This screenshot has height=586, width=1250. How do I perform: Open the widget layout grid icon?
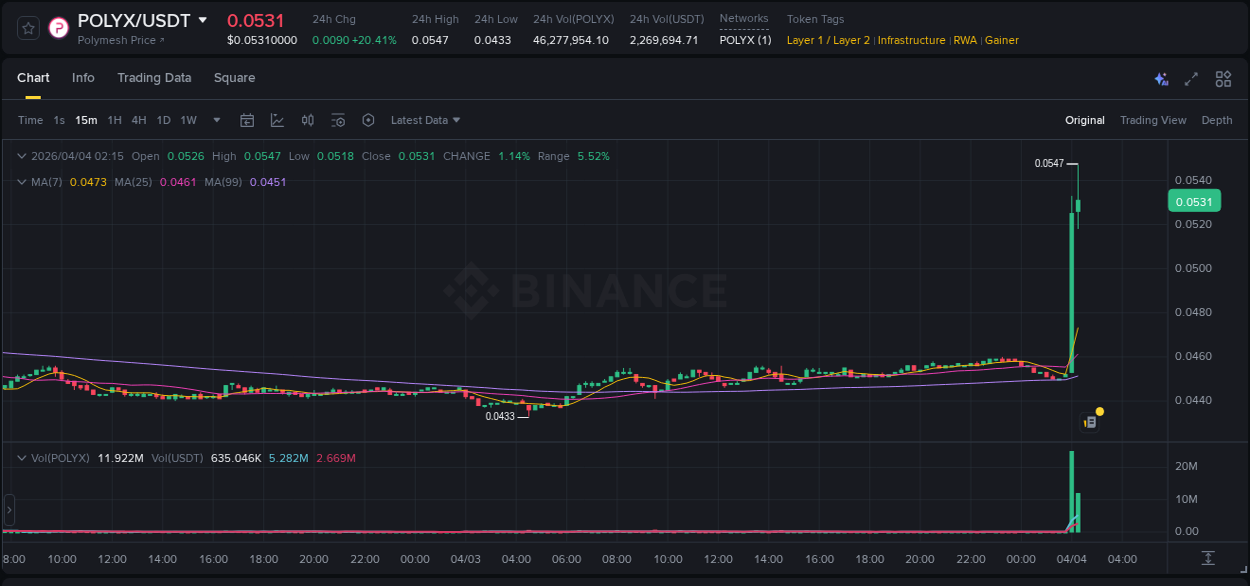tap(1222, 78)
